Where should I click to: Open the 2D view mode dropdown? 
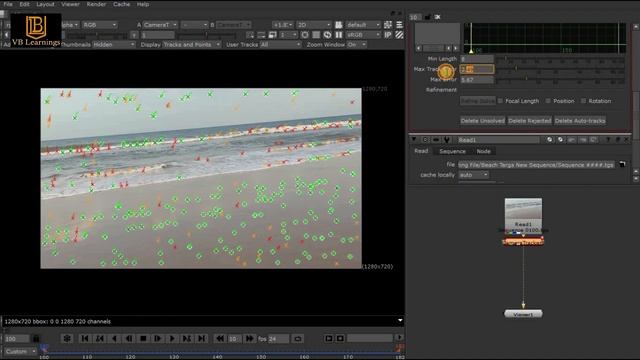(313, 25)
